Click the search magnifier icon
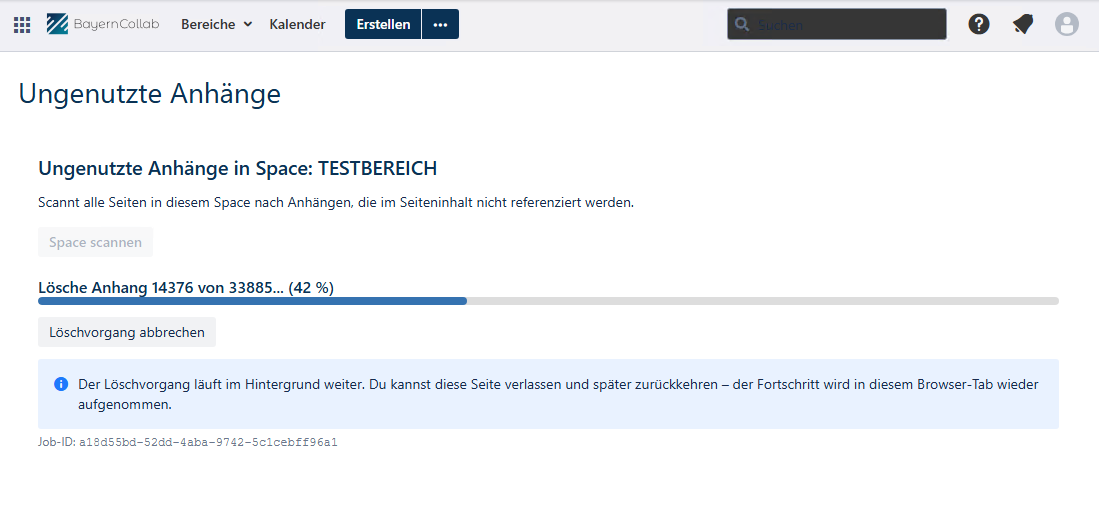This screenshot has width=1099, height=522. point(742,25)
